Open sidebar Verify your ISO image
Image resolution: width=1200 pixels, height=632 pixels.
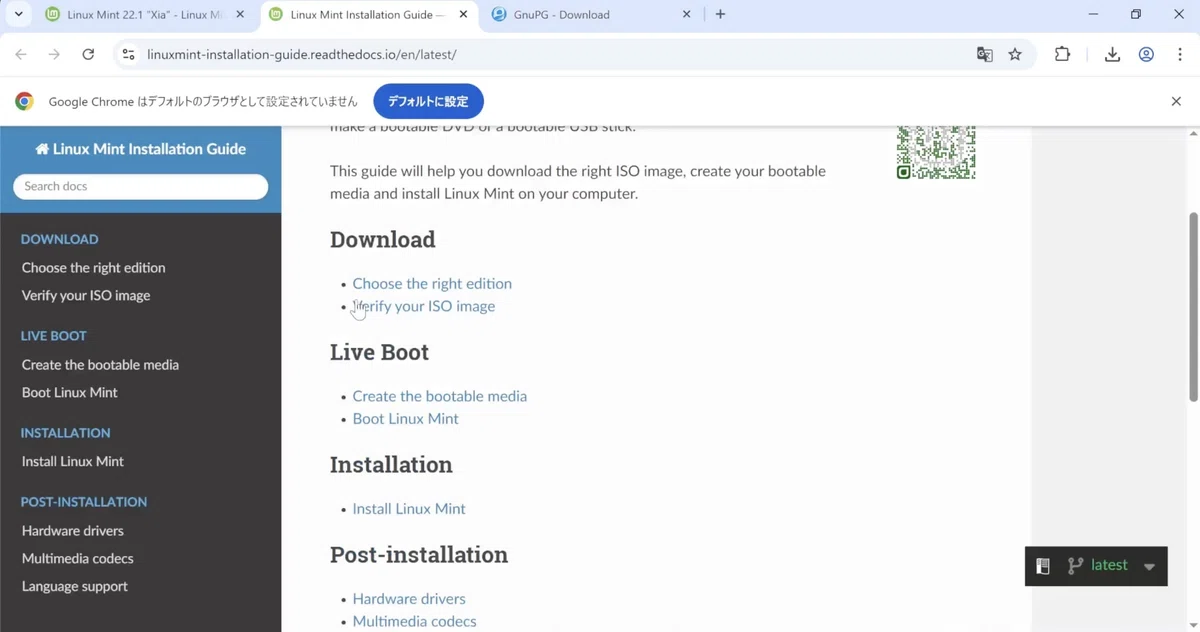(86, 296)
